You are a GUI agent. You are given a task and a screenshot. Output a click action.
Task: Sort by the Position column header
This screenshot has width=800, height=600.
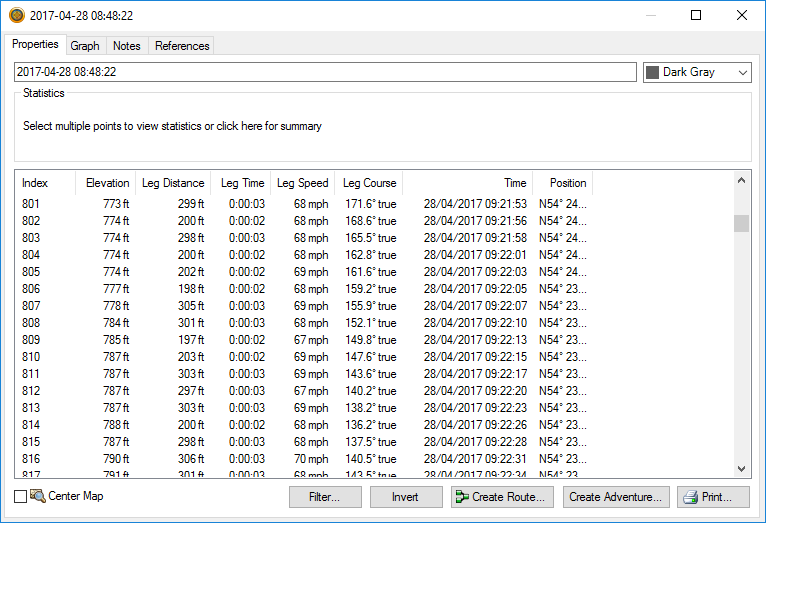[563, 183]
